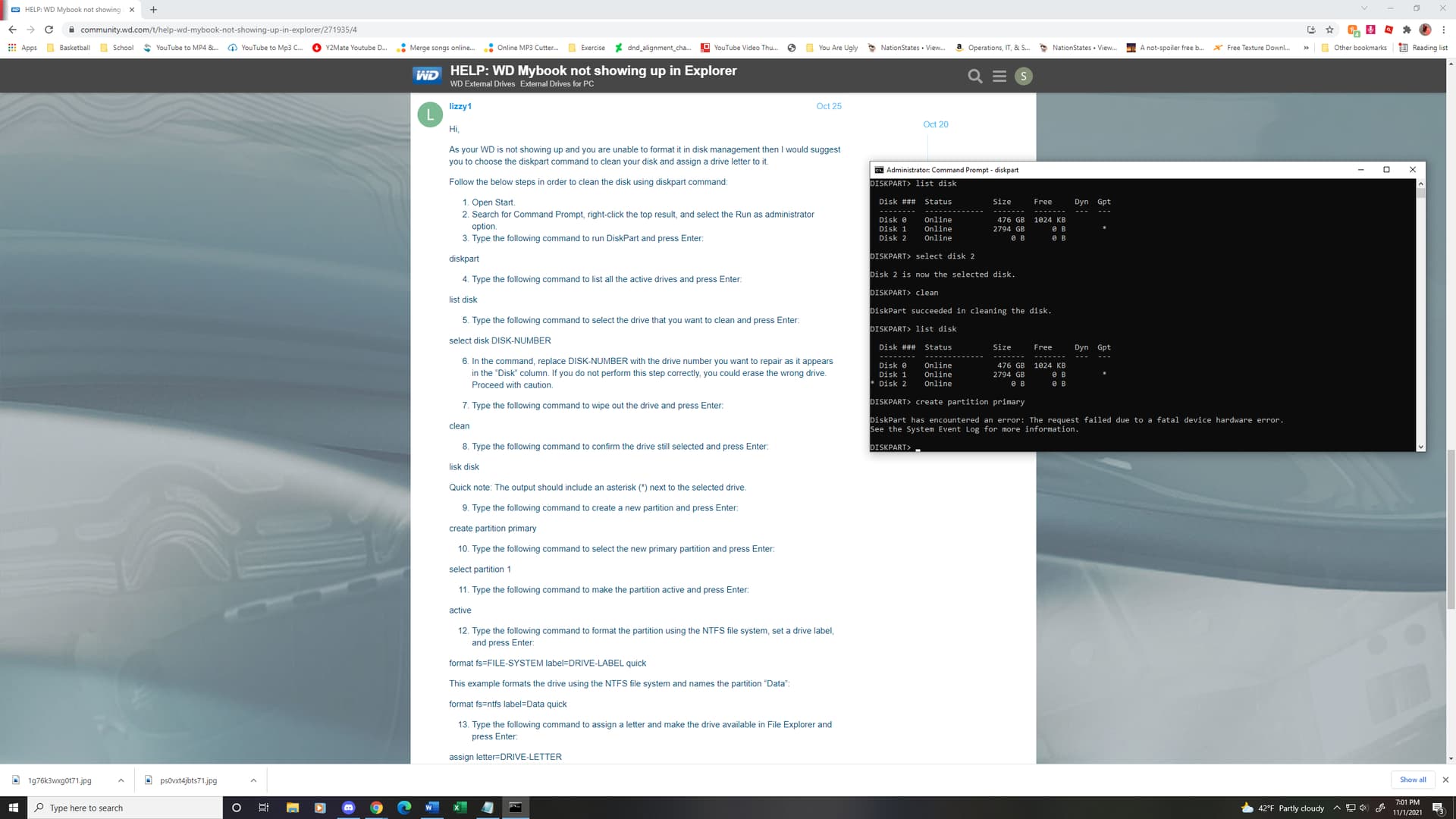Open the Extensions puzzle icon
The image size is (1456, 819).
click(x=1407, y=30)
